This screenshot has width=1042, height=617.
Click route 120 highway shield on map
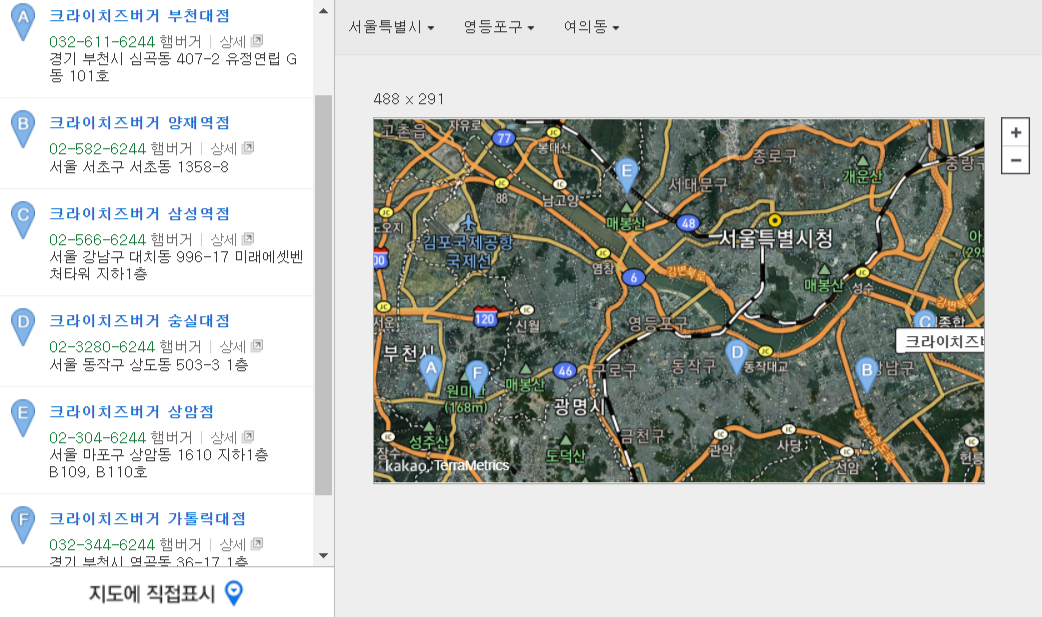tap(485, 316)
